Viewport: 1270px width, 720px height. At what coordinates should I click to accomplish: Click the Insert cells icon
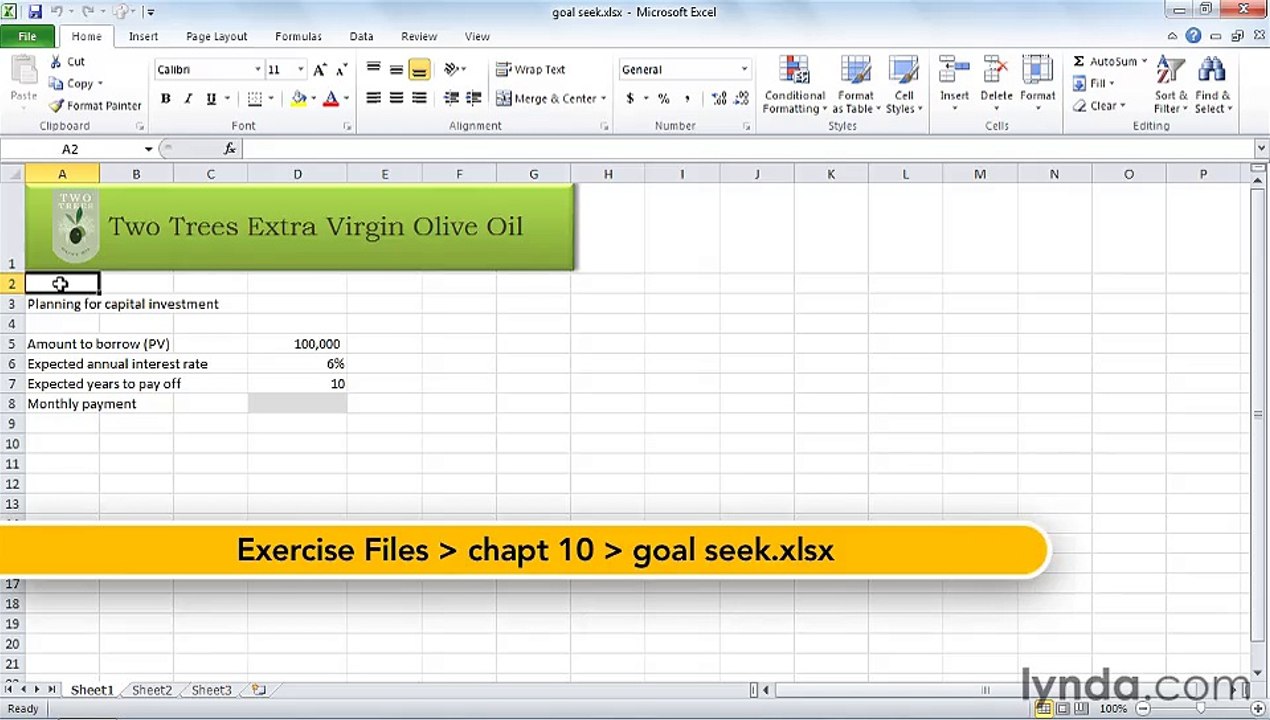point(954,72)
